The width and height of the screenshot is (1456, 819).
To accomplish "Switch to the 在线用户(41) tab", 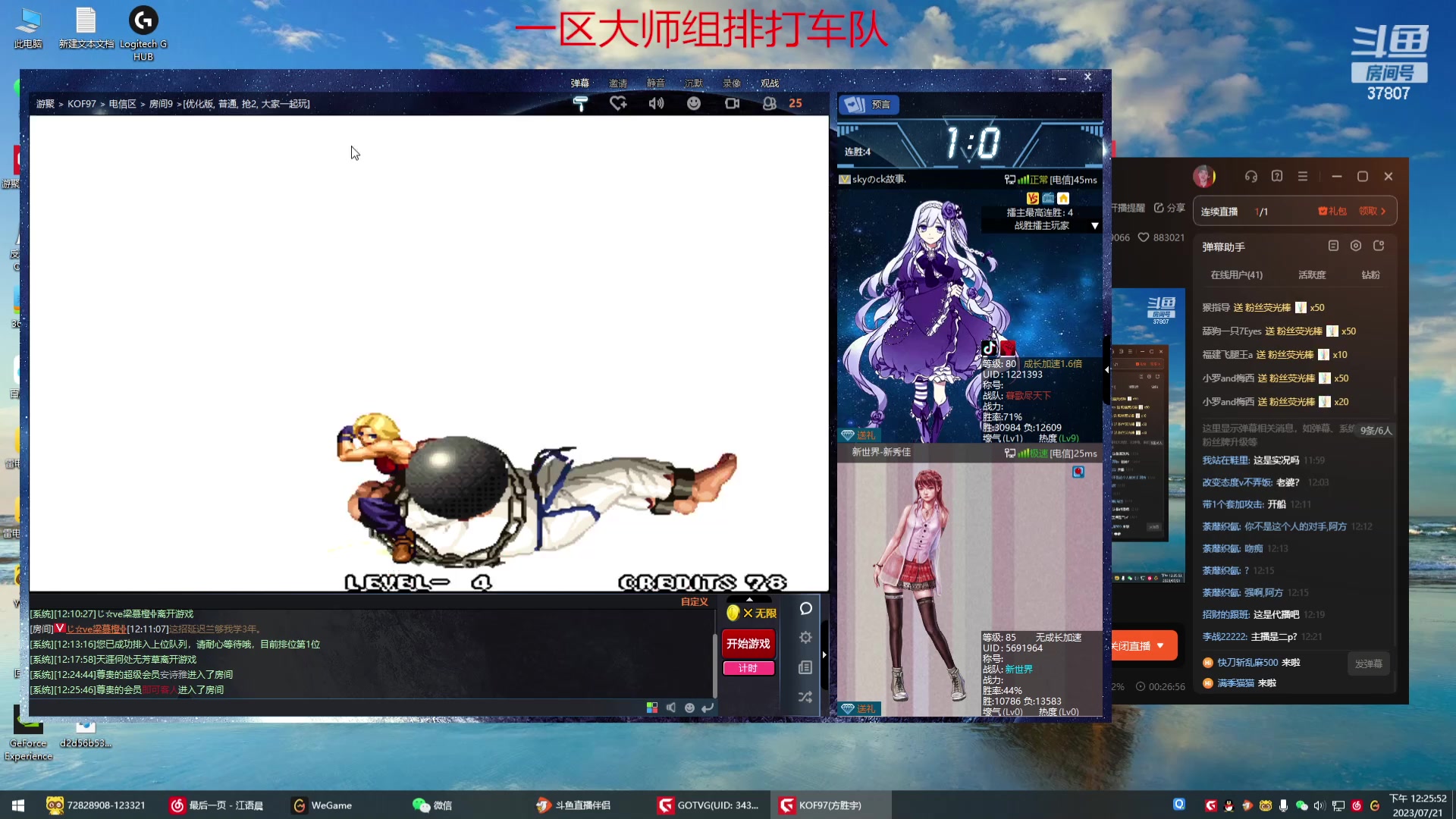I will click(x=1237, y=275).
